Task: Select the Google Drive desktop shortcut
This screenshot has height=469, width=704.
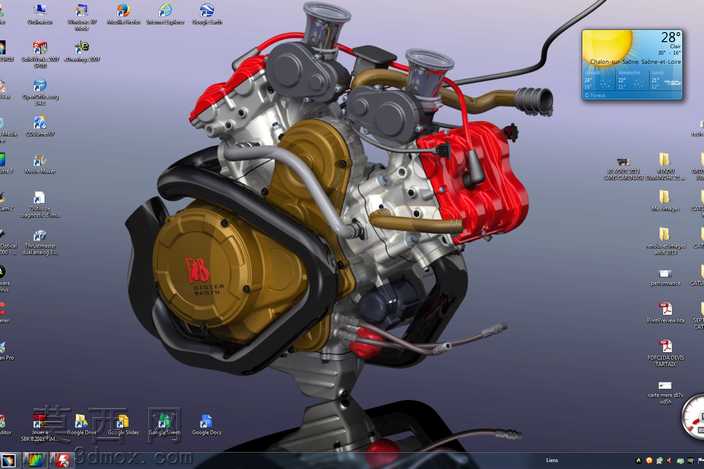Action: [x=81, y=424]
